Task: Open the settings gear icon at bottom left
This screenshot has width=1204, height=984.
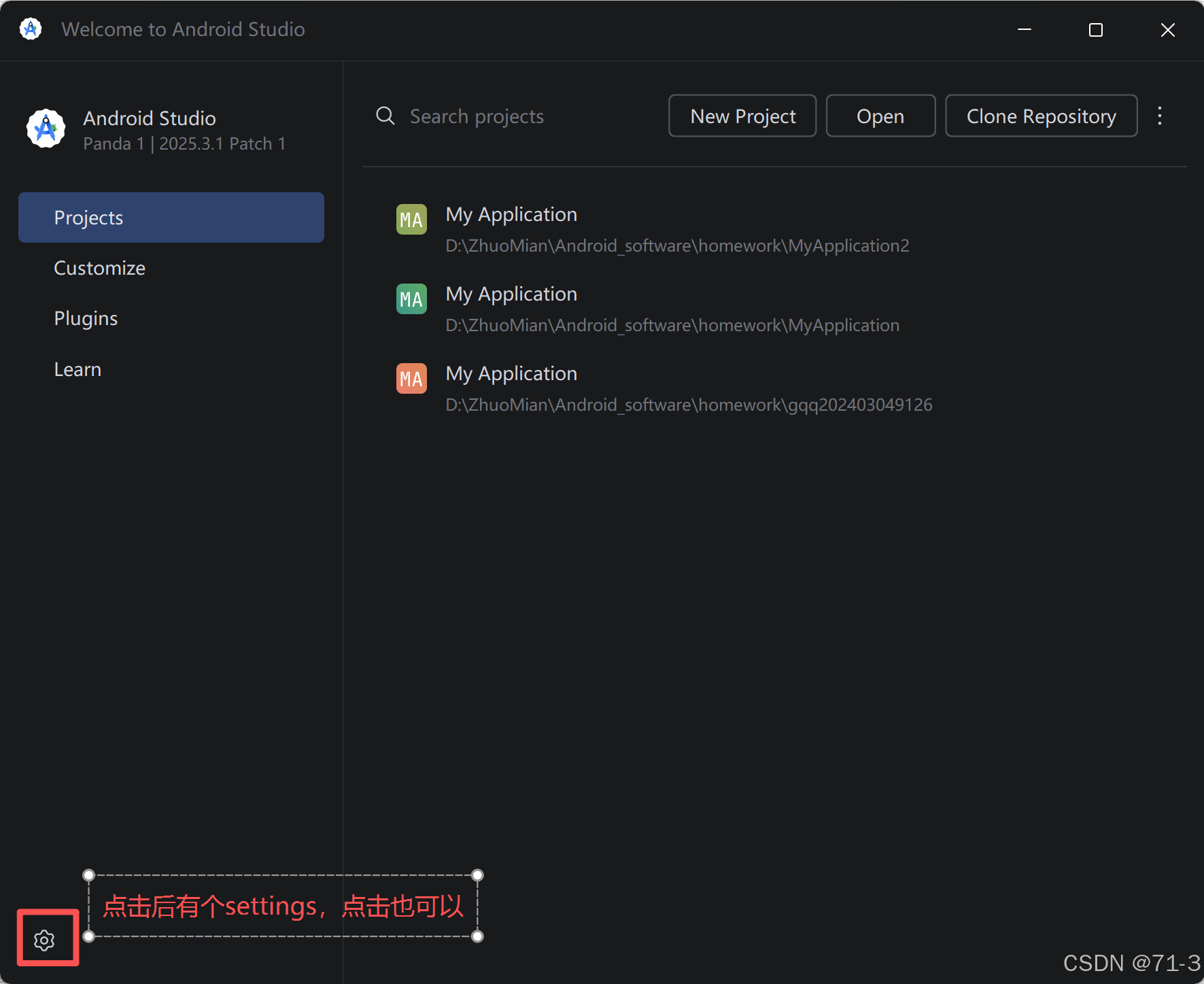Action: pyautogui.click(x=44, y=940)
